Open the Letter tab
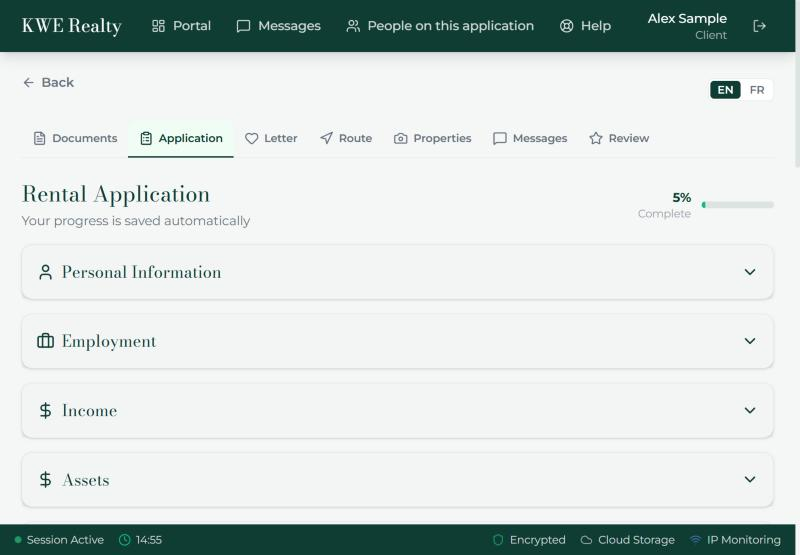The image size is (800, 555). (271, 138)
